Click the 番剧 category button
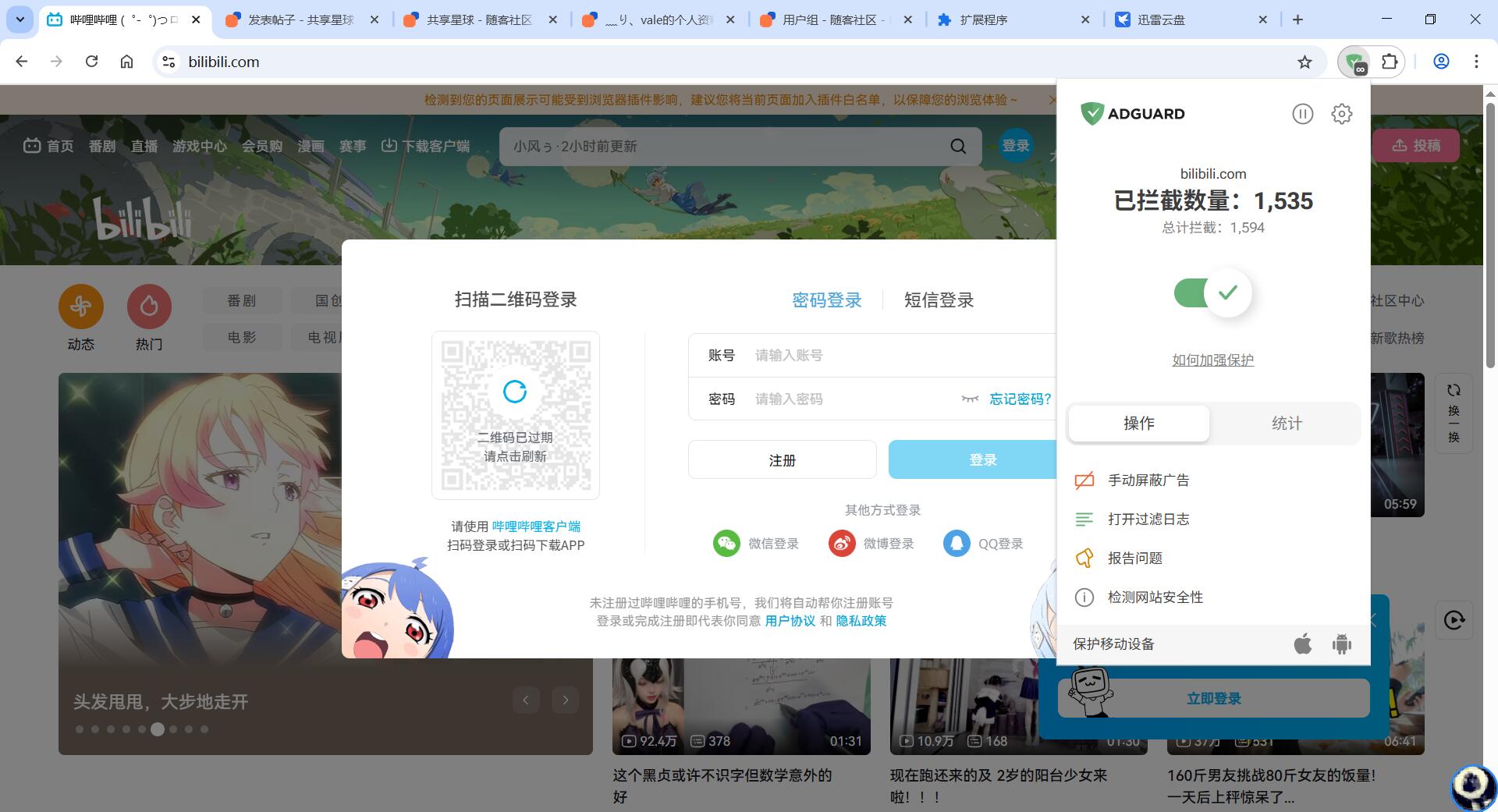Screen dimensions: 1498x812 (242, 300)
